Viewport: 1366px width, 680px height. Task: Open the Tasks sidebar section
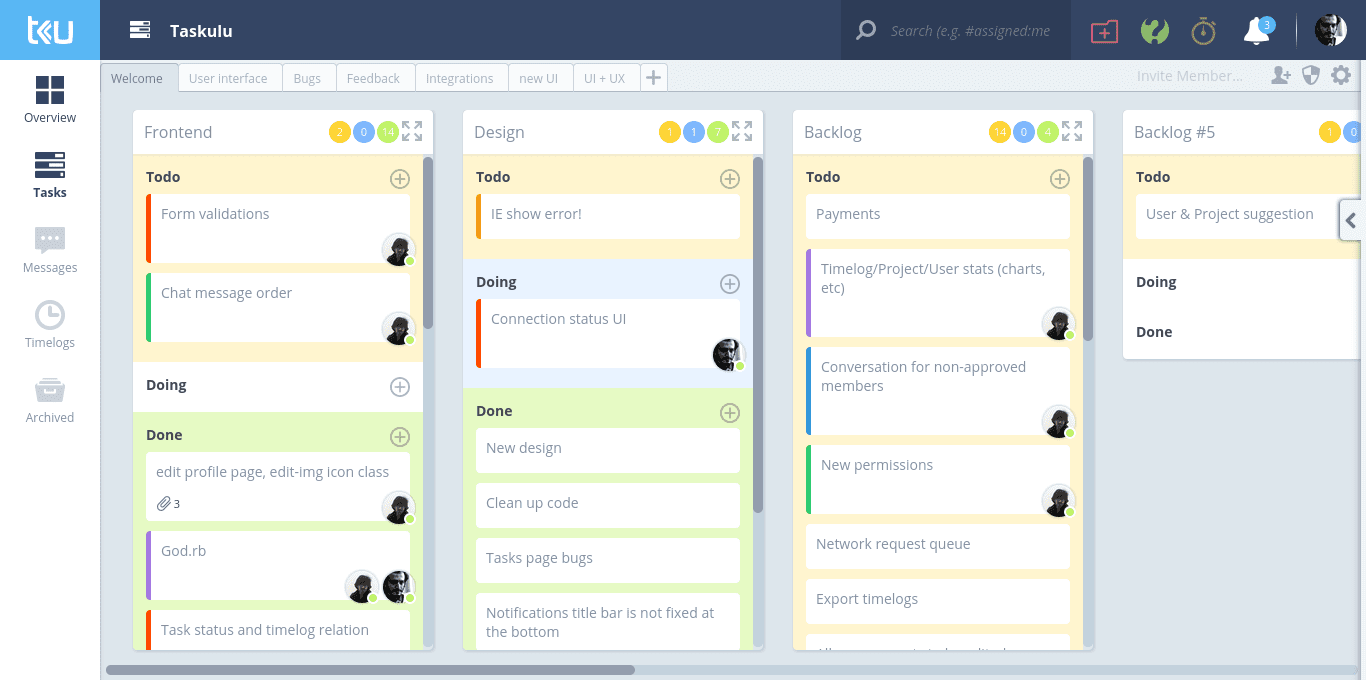click(50, 175)
